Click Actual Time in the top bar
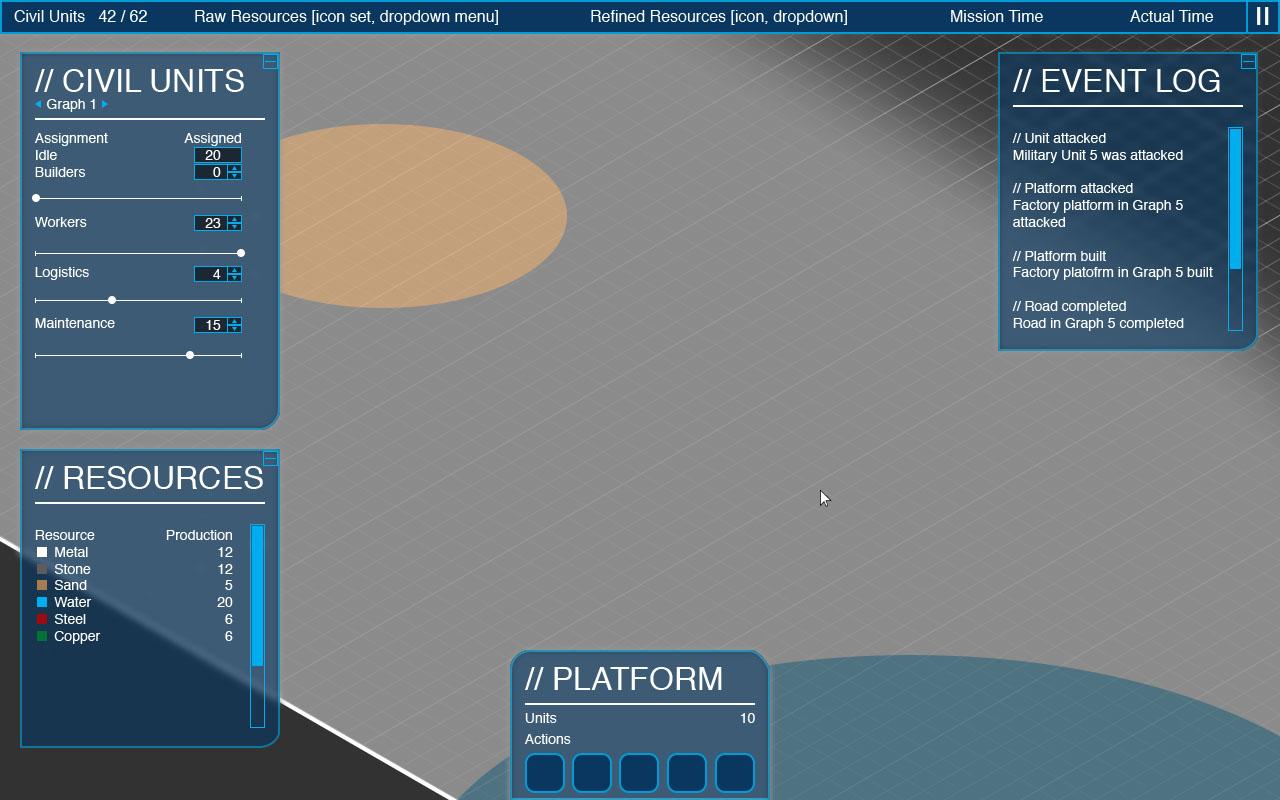This screenshot has height=800, width=1280. 1171,16
